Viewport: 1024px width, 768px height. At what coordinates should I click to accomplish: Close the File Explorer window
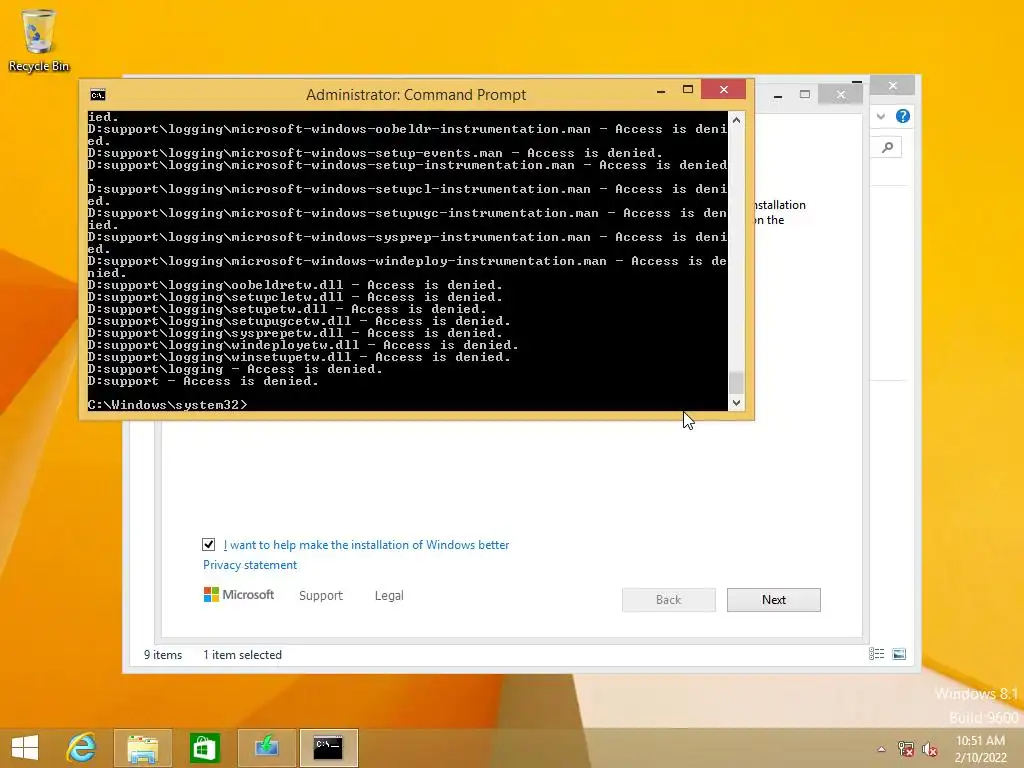coord(893,86)
